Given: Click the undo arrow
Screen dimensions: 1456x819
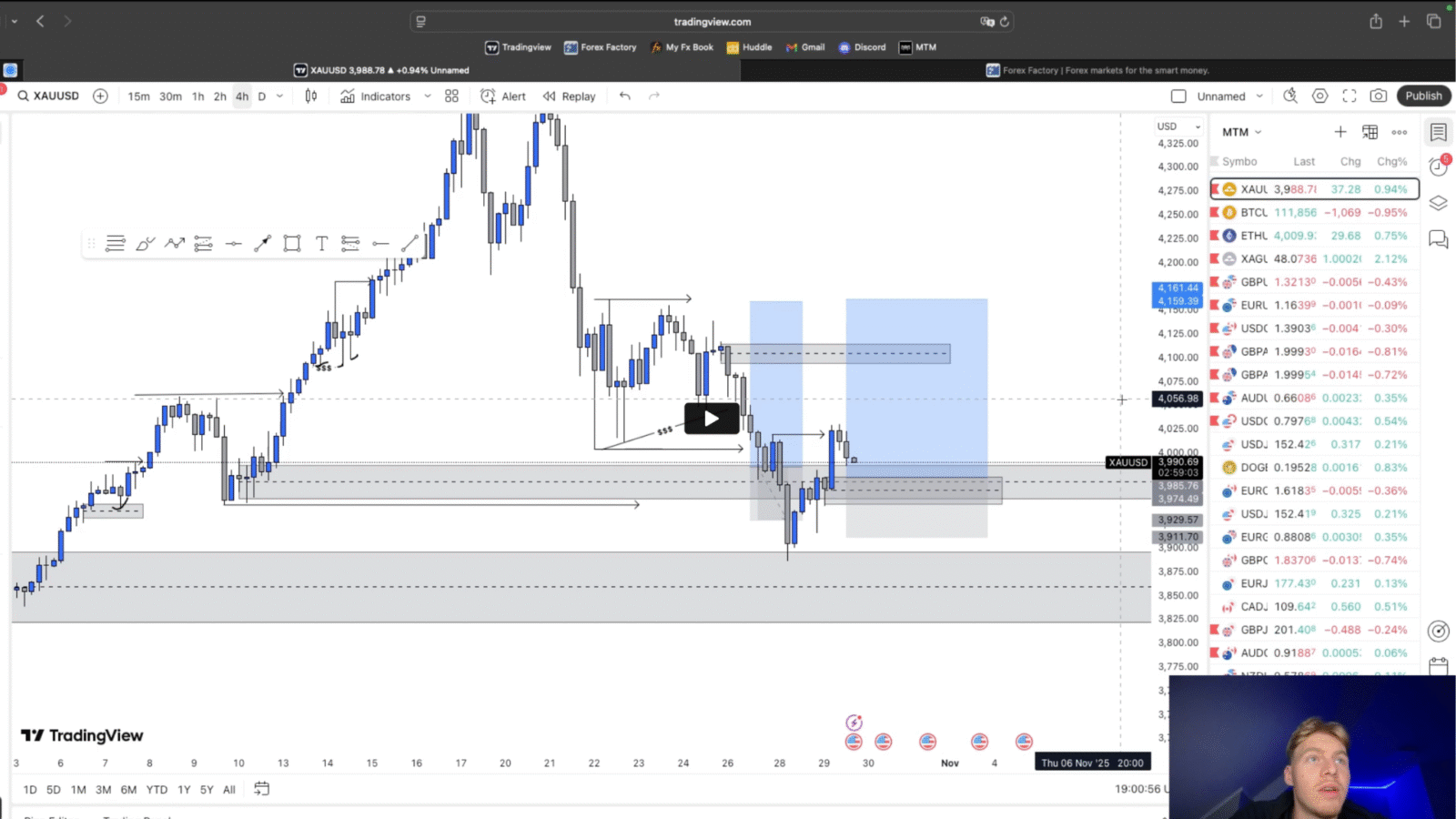Looking at the screenshot, I should pyautogui.click(x=624, y=96).
